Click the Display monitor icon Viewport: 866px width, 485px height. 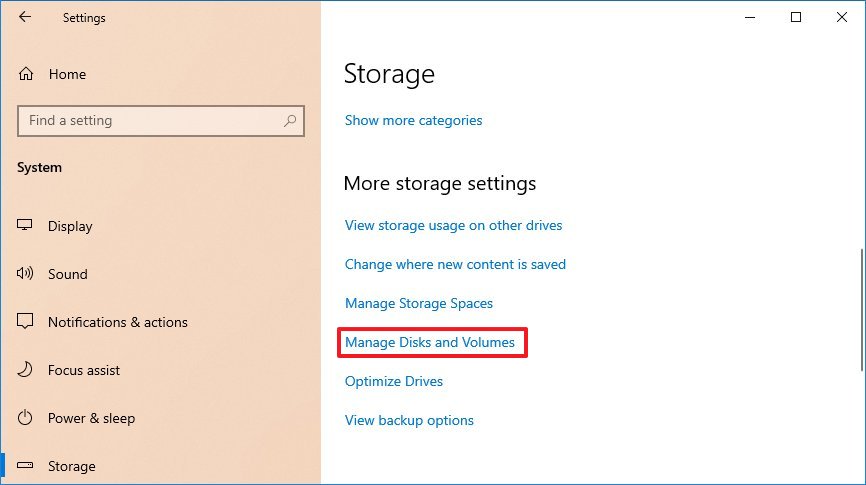click(26, 226)
